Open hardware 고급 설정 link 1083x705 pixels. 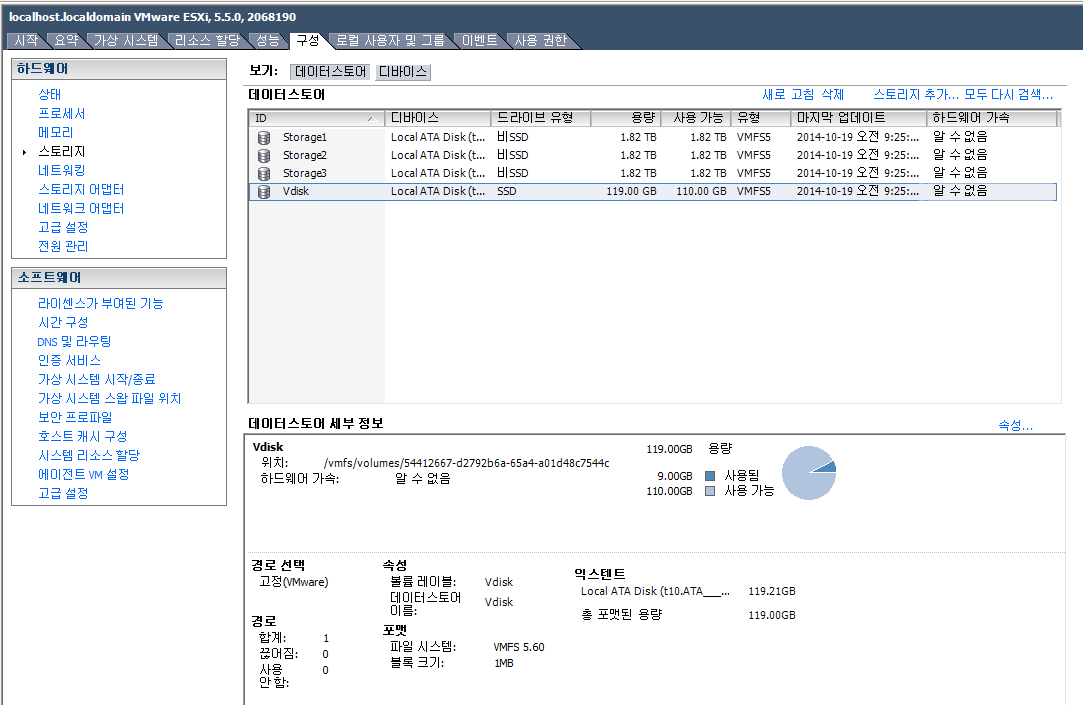click(x=63, y=227)
